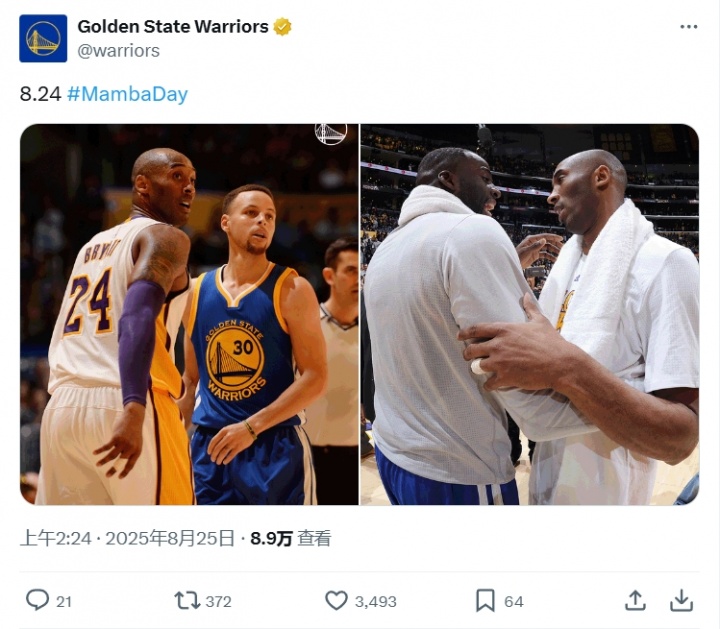Click the 64 bookmarks count
This screenshot has width=720, height=629.
tap(514, 601)
